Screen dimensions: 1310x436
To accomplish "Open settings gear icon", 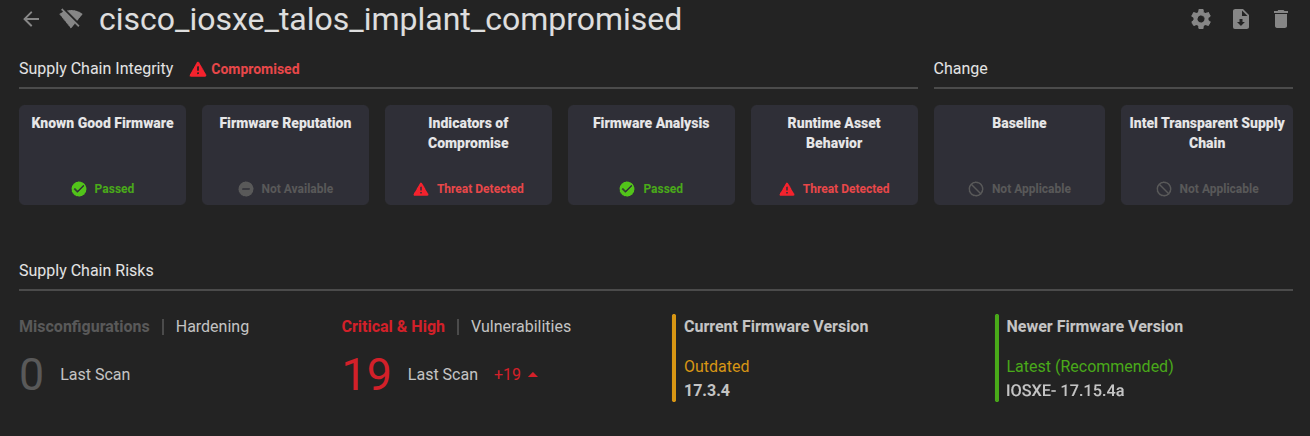I will pyautogui.click(x=1201, y=19).
